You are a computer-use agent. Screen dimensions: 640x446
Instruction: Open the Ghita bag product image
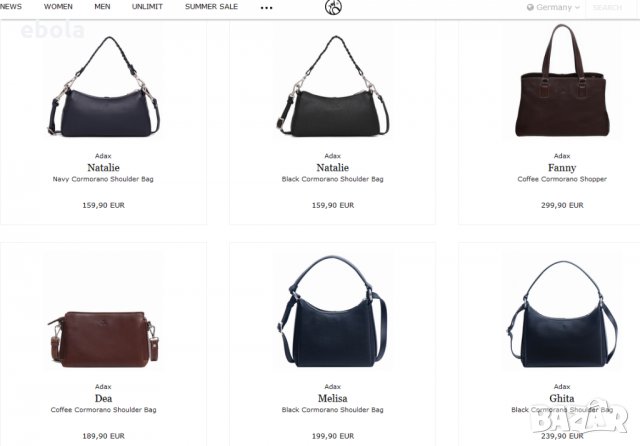coord(562,314)
